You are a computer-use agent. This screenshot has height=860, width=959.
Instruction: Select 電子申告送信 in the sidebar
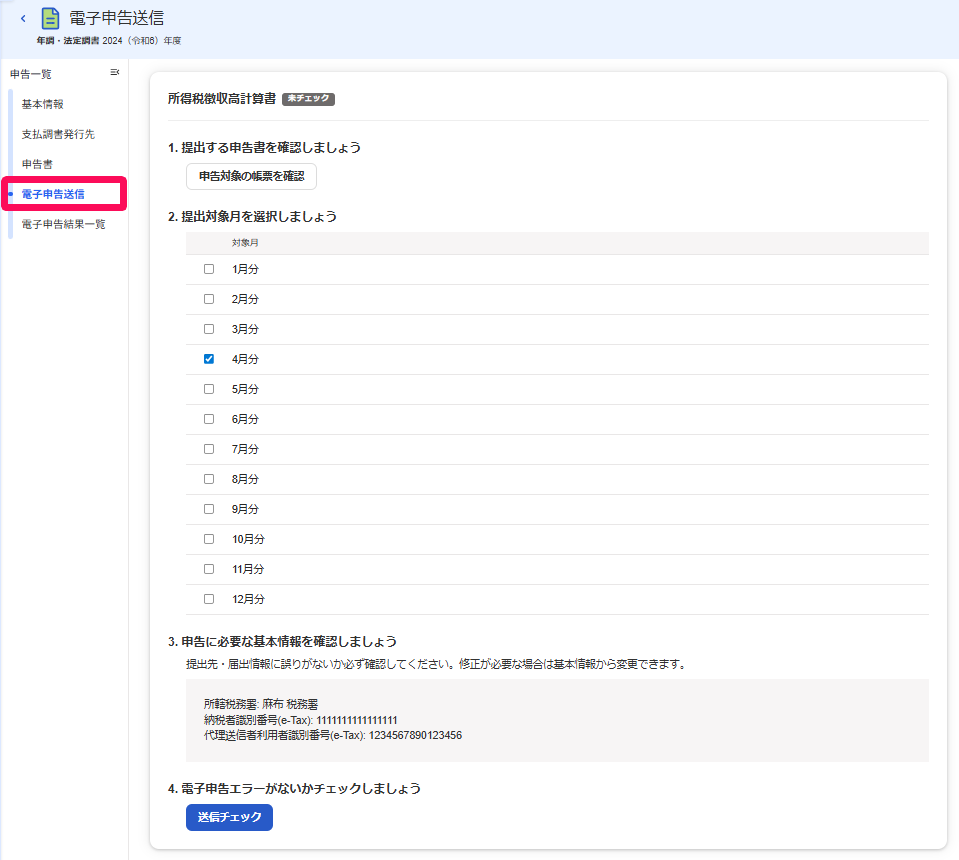tap(53, 194)
